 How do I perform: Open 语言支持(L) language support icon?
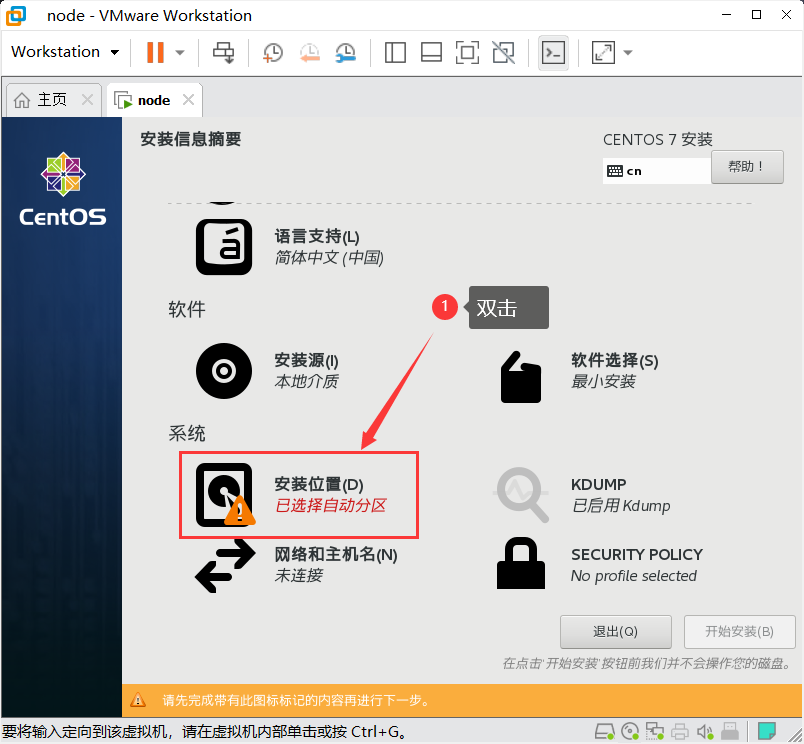point(224,247)
